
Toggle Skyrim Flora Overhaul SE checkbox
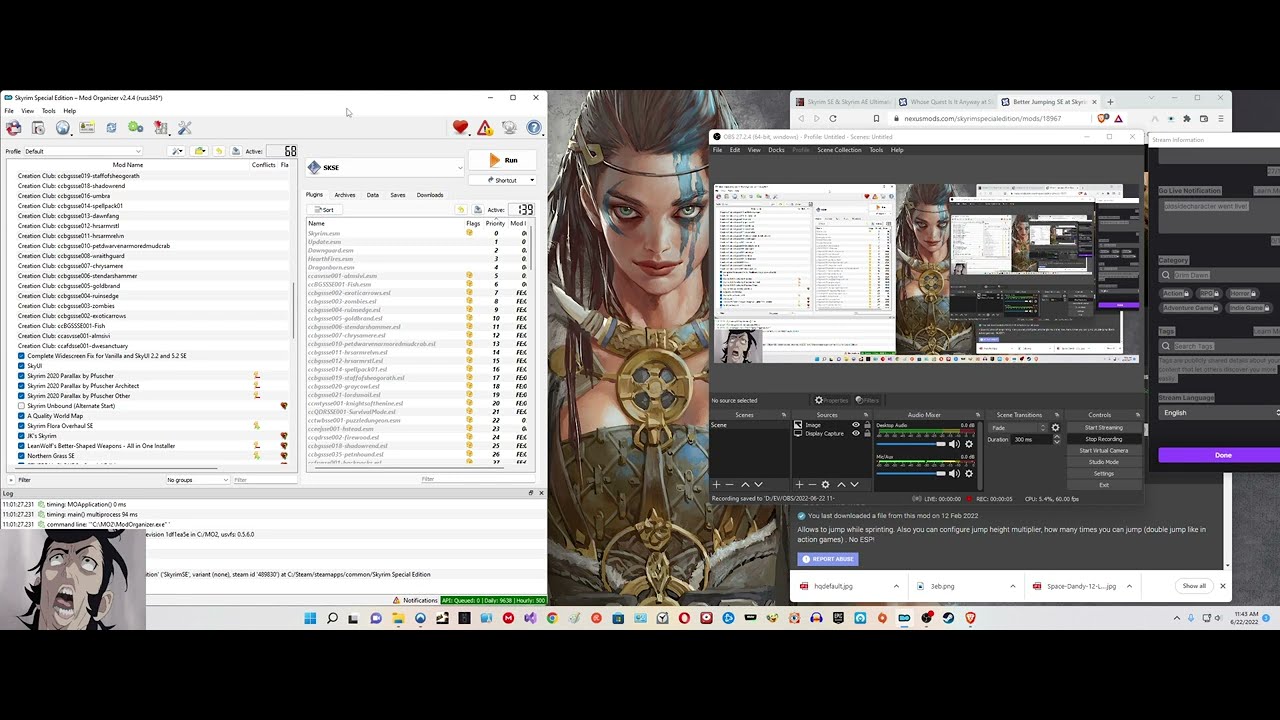pyautogui.click(x=21, y=426)
